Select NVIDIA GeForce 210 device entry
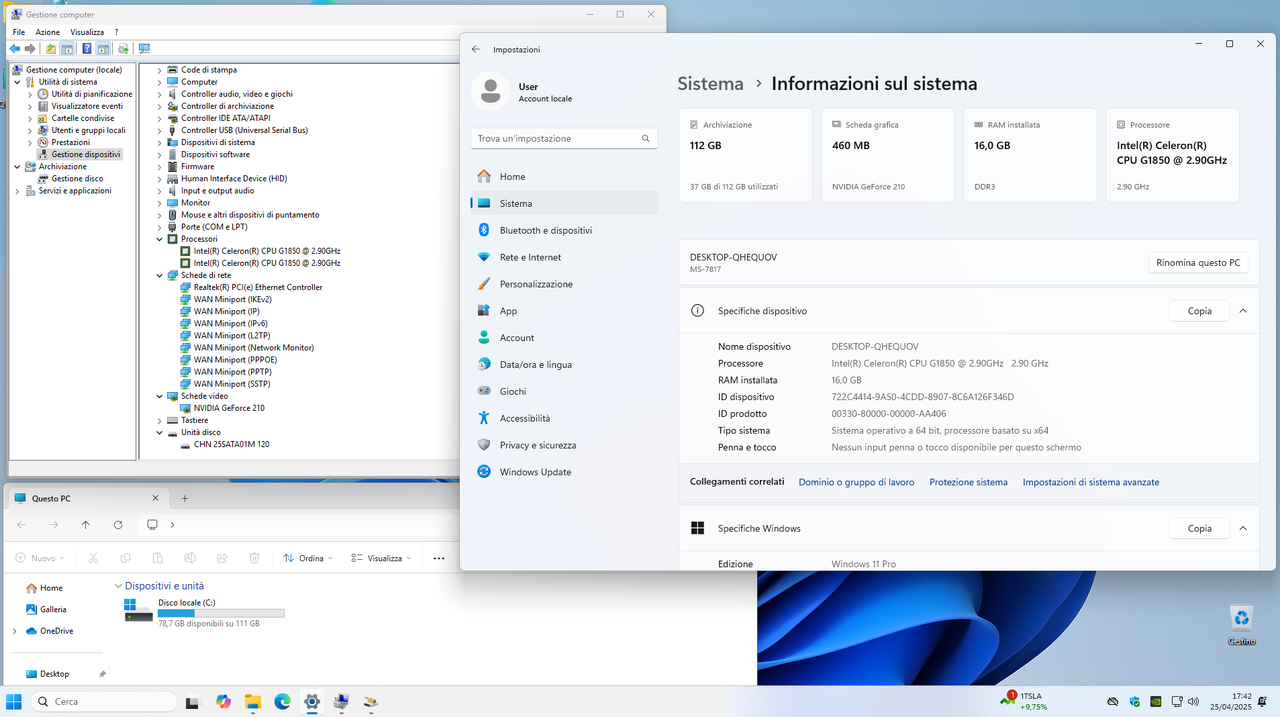 pyautogui.click(x=229, y=408)
